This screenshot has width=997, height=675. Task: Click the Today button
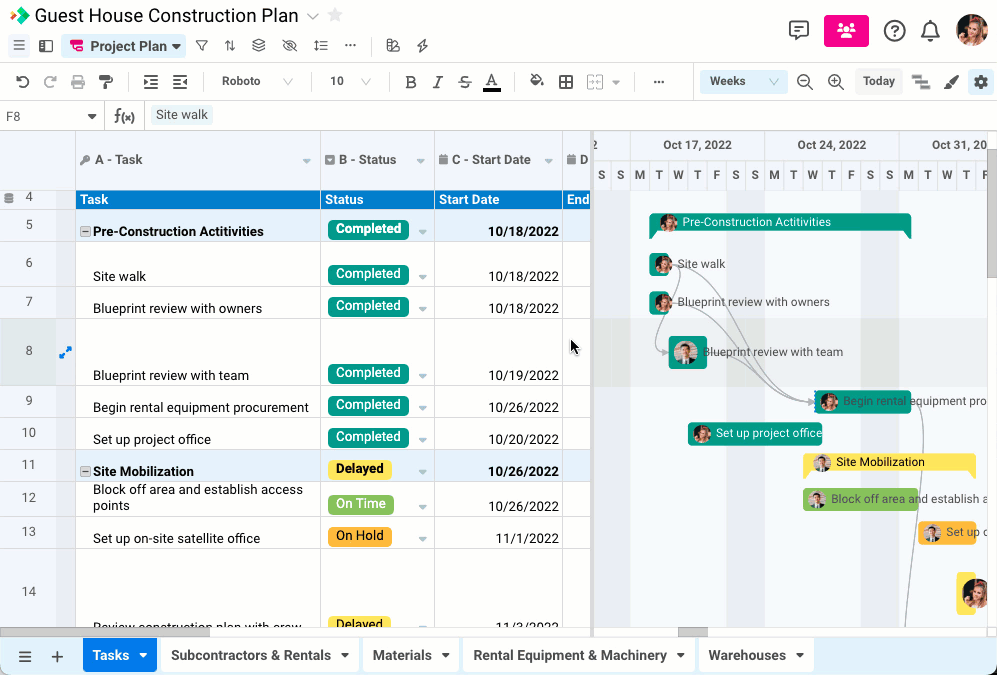tap(878, 81)
